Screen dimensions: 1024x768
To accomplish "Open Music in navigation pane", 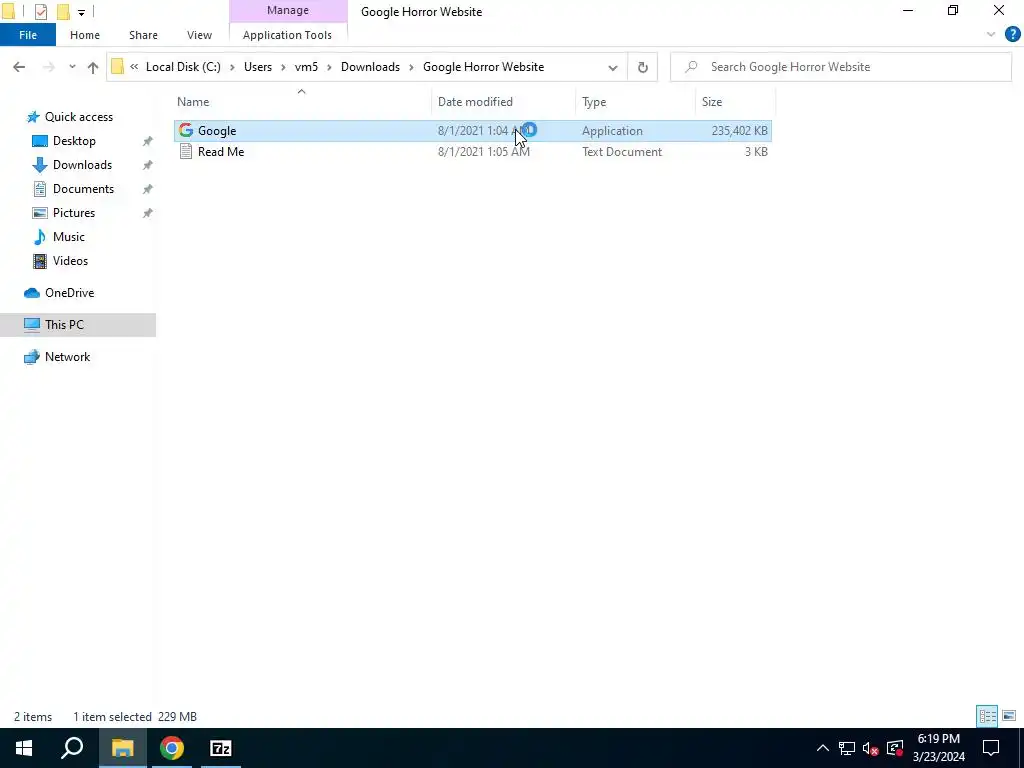I will pyautogui.click(x=69, y=237).
